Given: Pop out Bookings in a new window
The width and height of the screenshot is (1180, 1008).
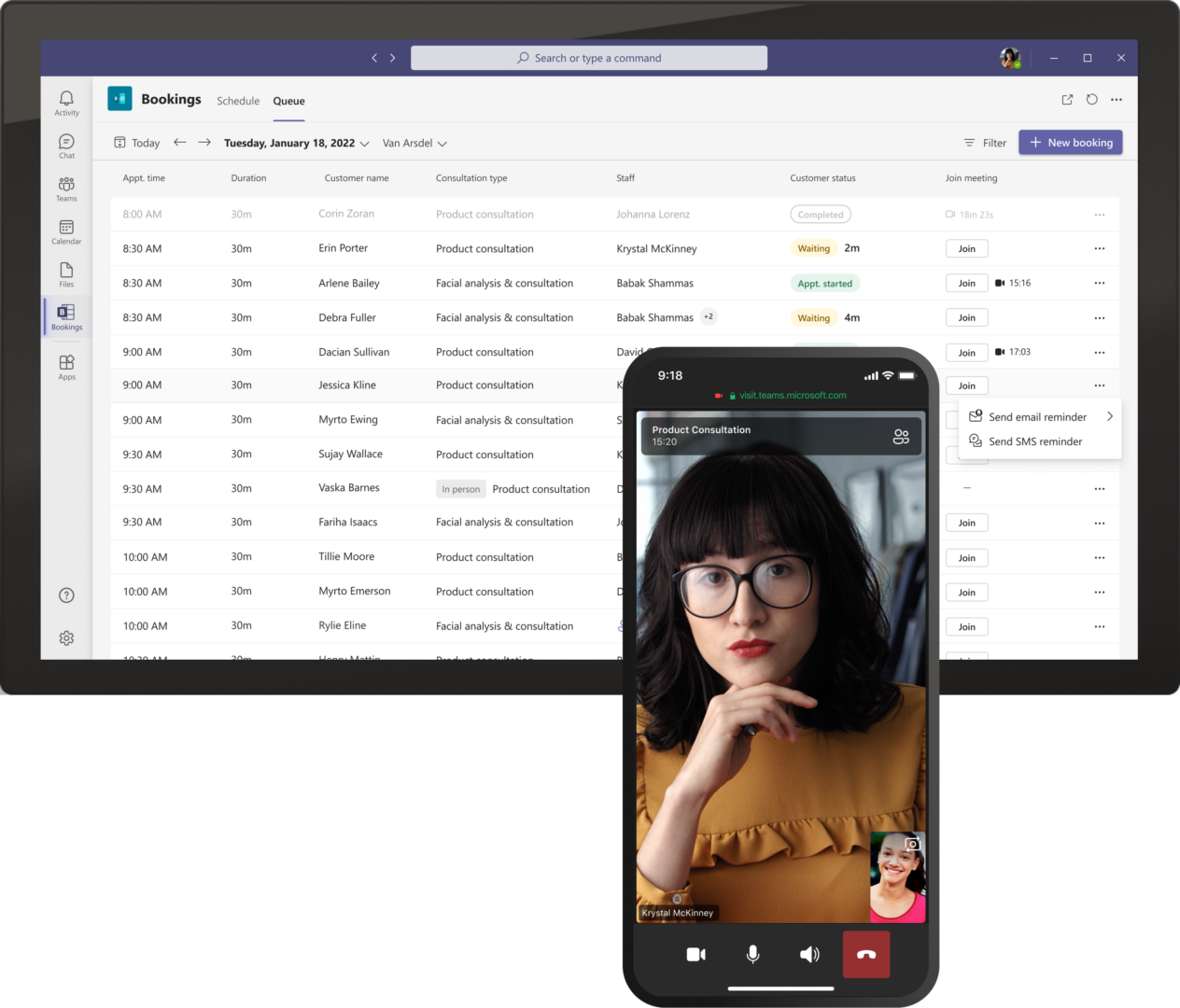Looking at the screenshot, I should coord(1067,99).
